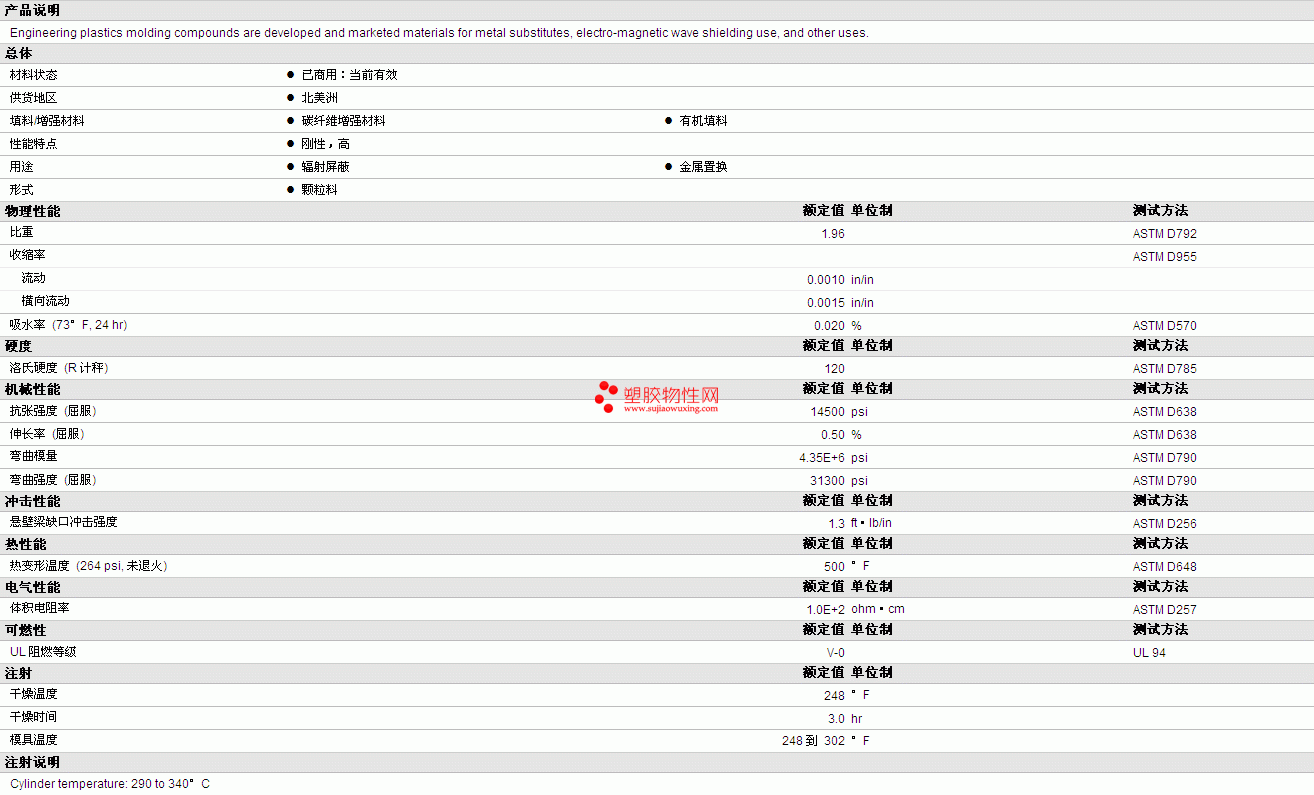Select the '体积电阻率' row label
1314x795 pixels.
(40, 608)
